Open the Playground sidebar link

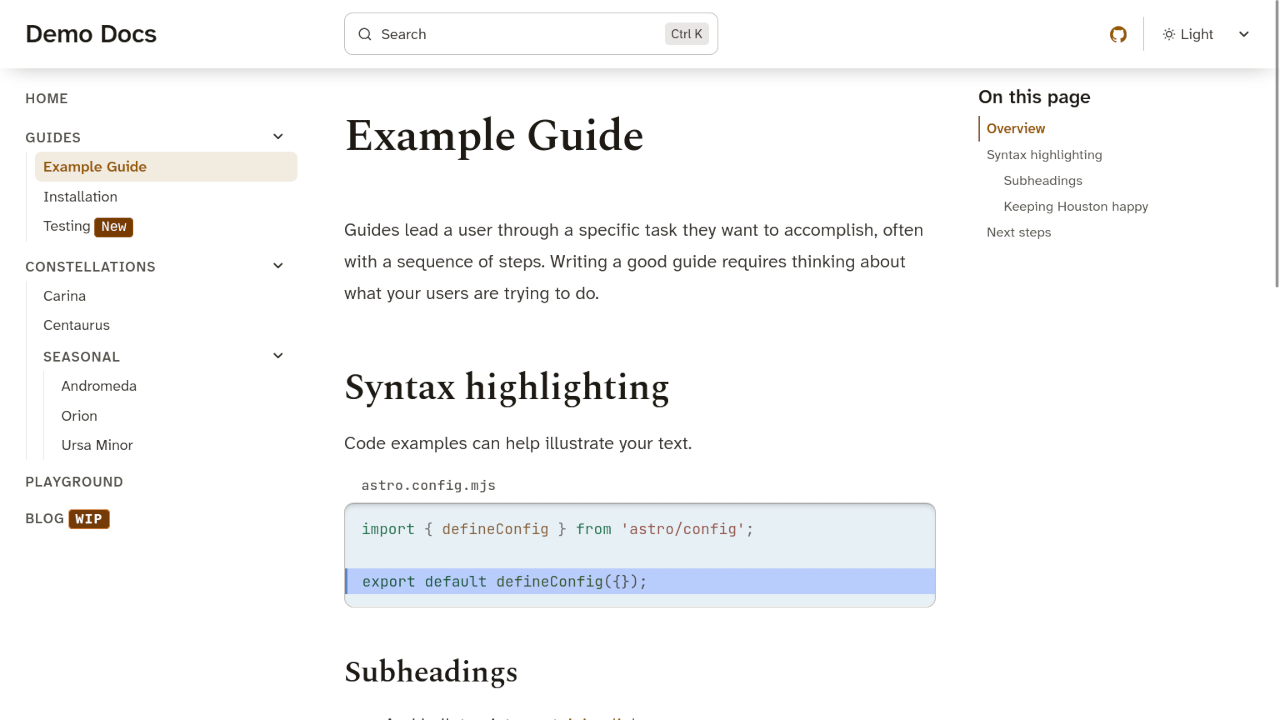(74, 482)
